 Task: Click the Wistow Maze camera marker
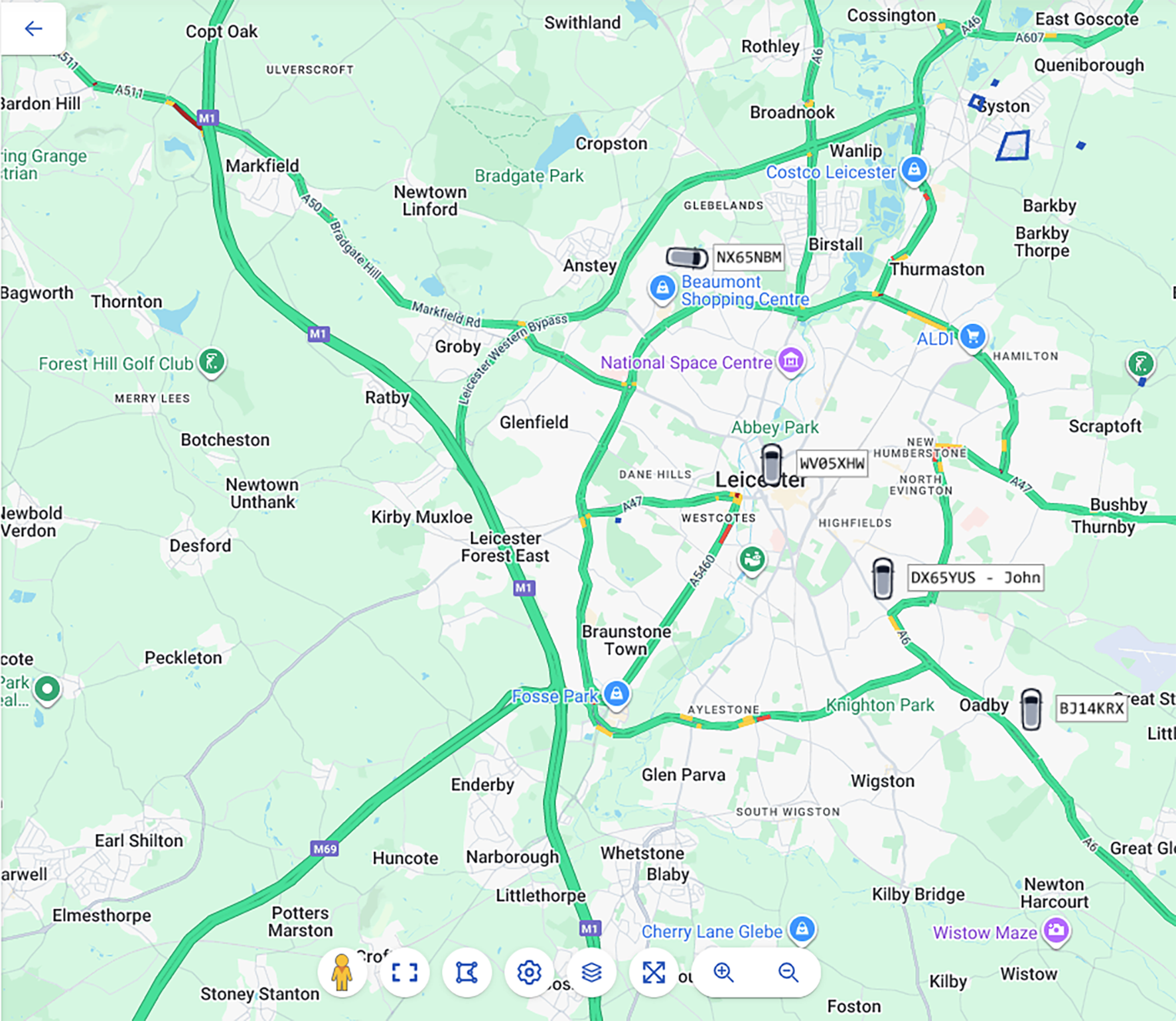click(x=1056, y=931)
